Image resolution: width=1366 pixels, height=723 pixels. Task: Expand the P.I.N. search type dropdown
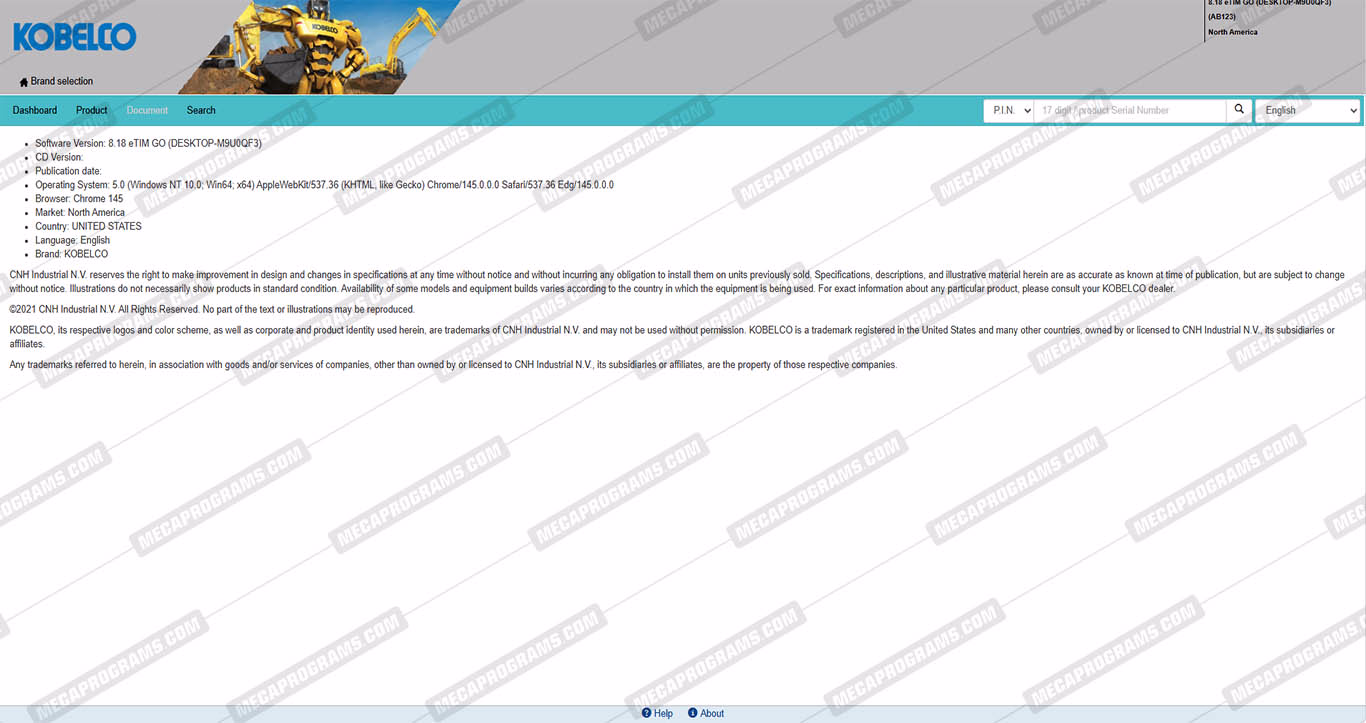pos(1008,110)
